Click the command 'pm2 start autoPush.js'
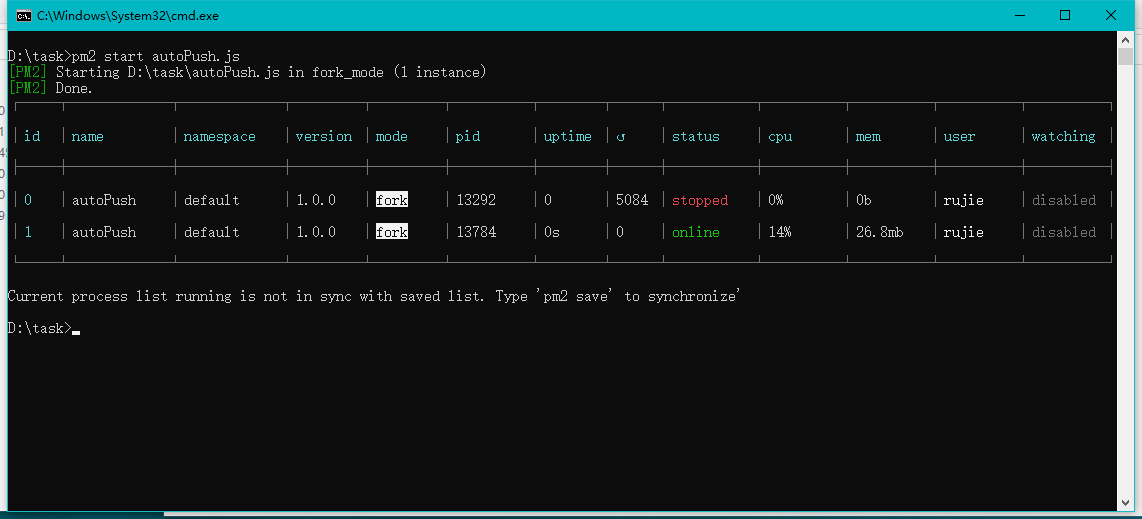 tap(156, 56)
